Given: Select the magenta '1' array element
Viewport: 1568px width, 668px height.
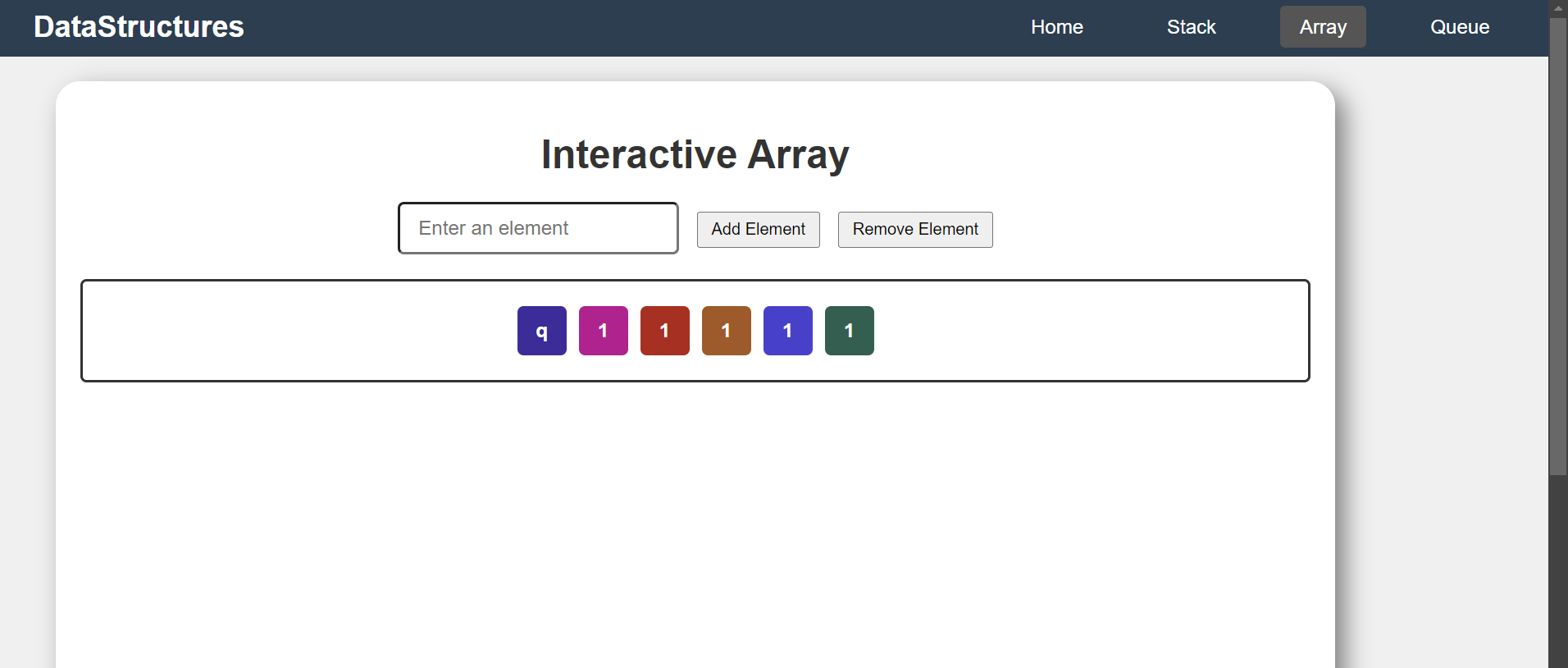Looking at the screenshot, I should [604, 331].
